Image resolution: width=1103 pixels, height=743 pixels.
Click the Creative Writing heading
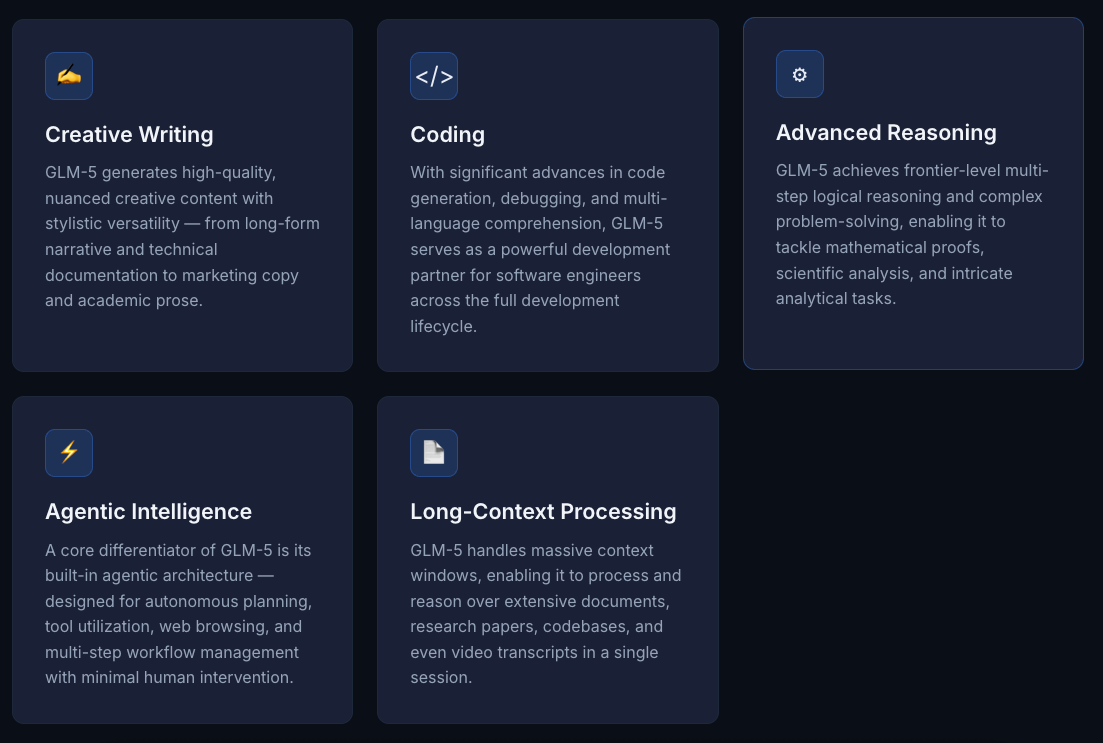coord(129,135)
